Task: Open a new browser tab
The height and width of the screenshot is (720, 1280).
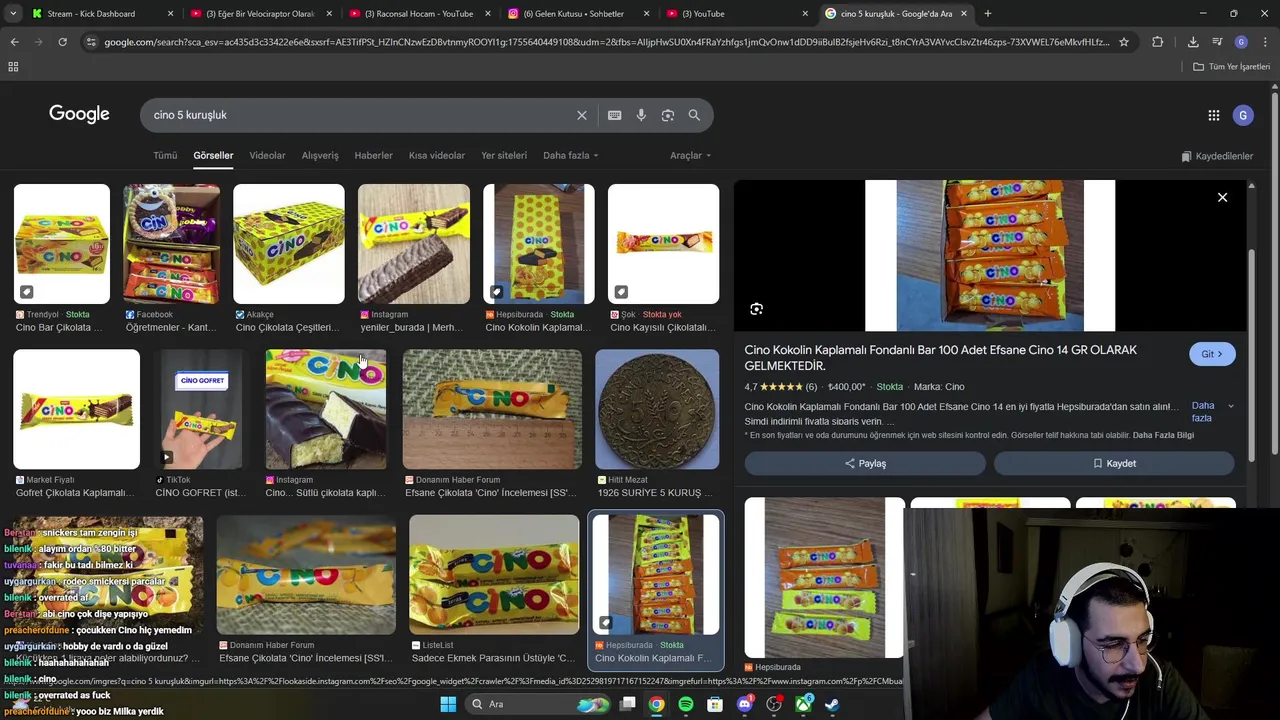Action: pyautogui.click(x=987, y=14)
